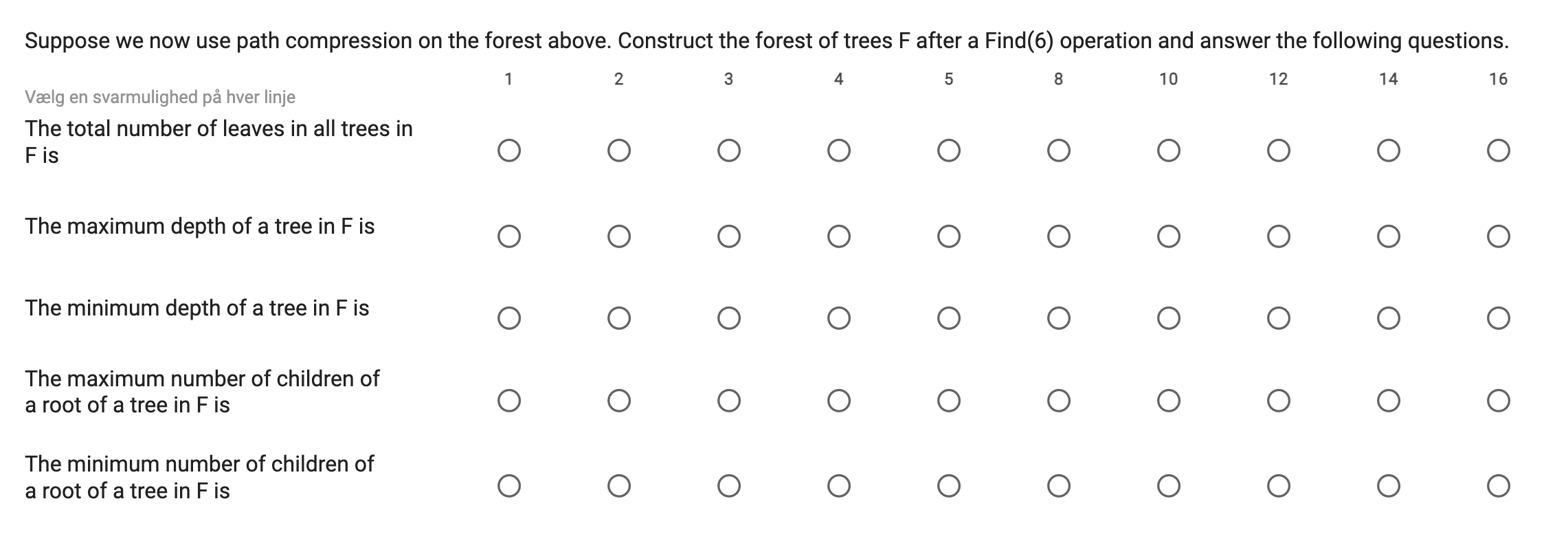Image resolution: width=1568 pixels, height=543 pixels.
Task: Select 16 for total number of leaves
Action: (x=1499, y=151)
